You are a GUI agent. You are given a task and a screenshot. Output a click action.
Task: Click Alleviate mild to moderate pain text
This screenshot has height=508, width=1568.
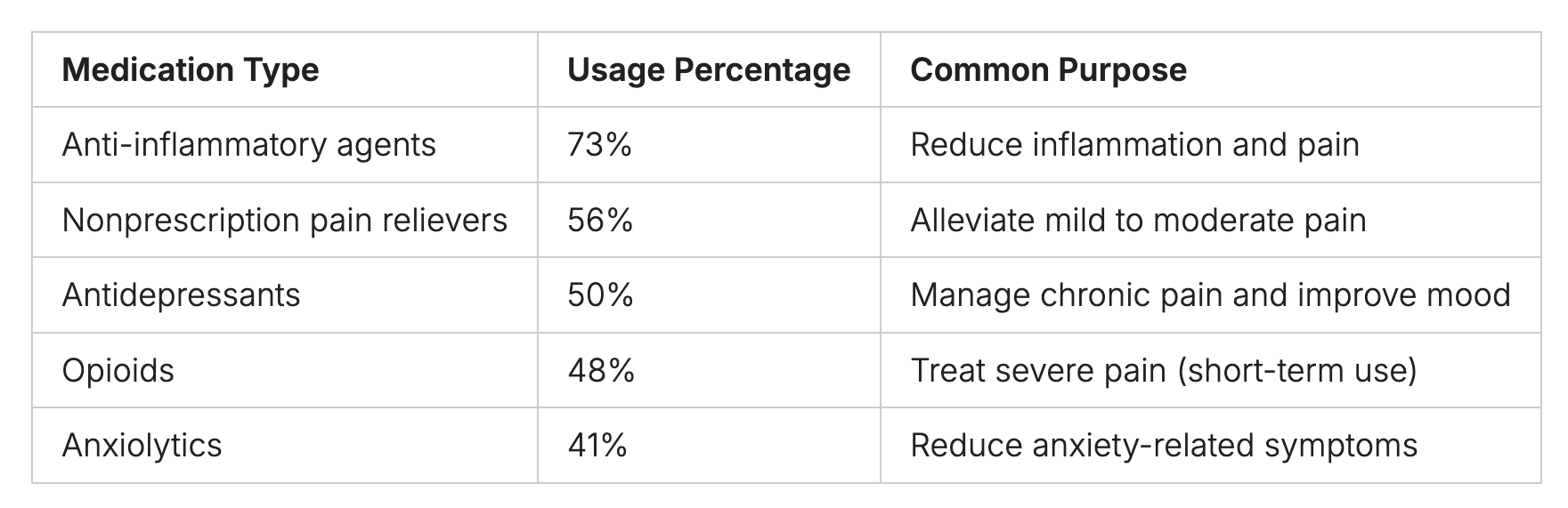pos(1138,221)
